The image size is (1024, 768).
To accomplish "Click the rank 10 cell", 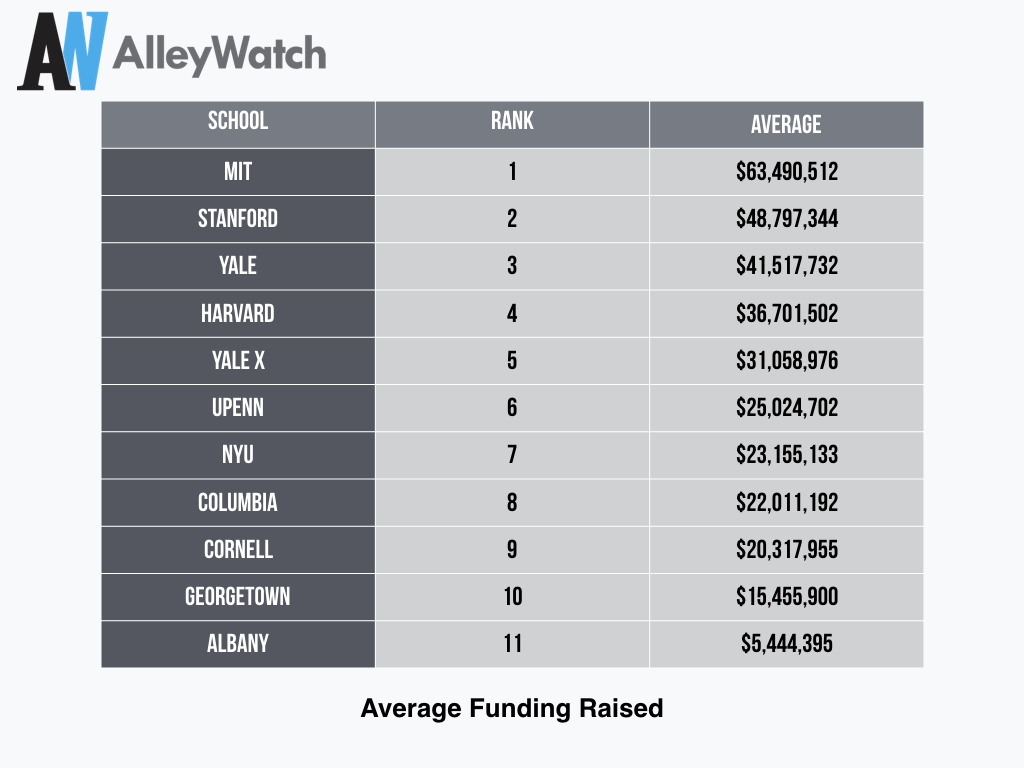I will click(512, 597).
